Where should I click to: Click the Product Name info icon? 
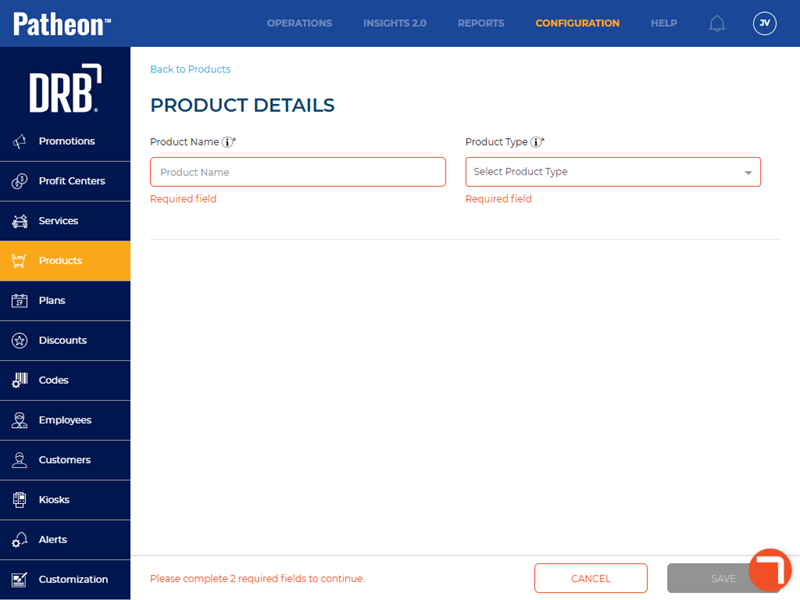point(228,142)
